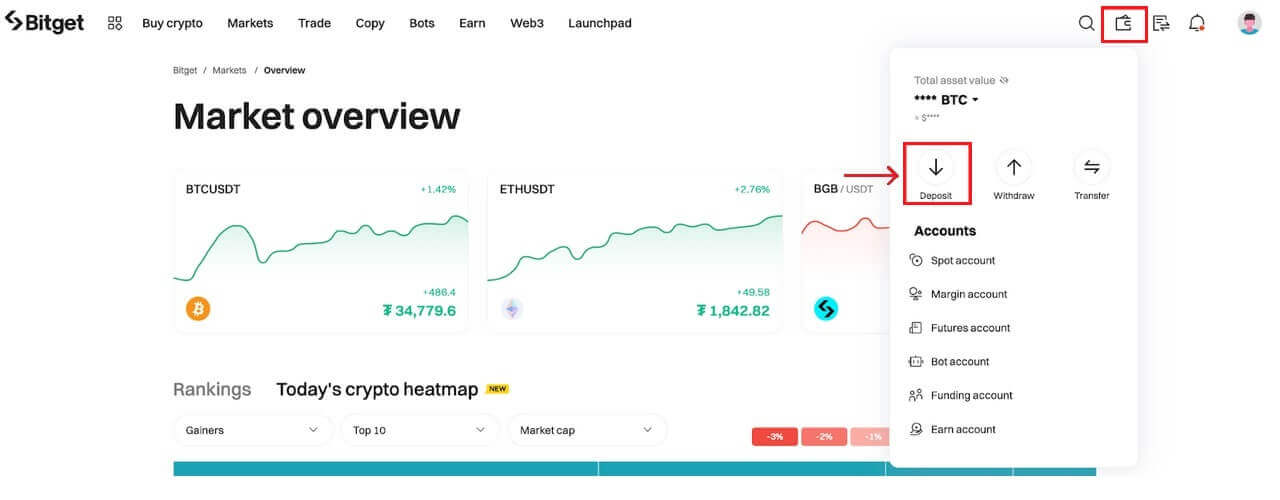Open the orders list icon

pyautogui.click(x=1161, y=23)
